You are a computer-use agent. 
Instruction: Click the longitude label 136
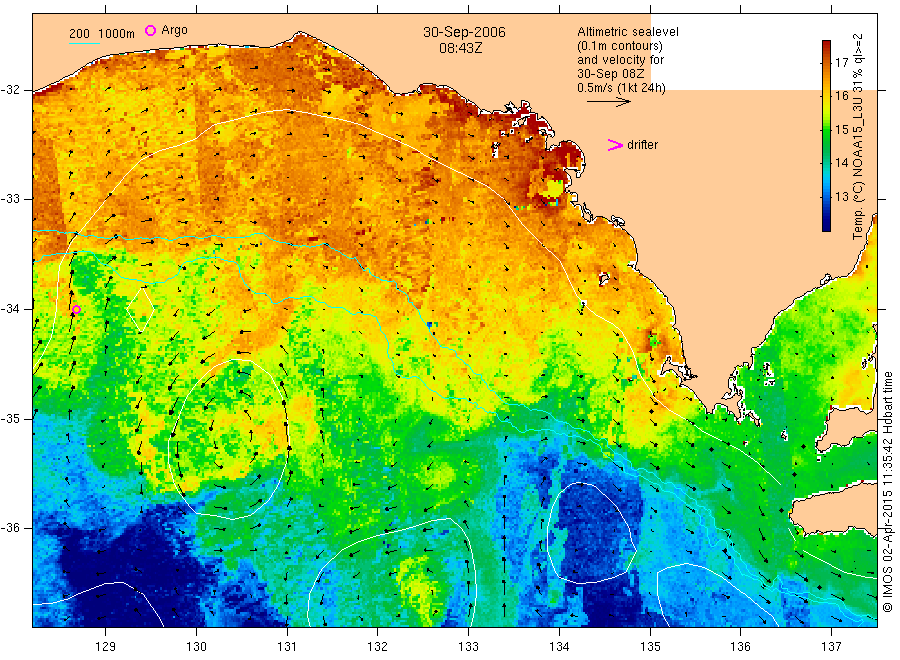[740, 646]
